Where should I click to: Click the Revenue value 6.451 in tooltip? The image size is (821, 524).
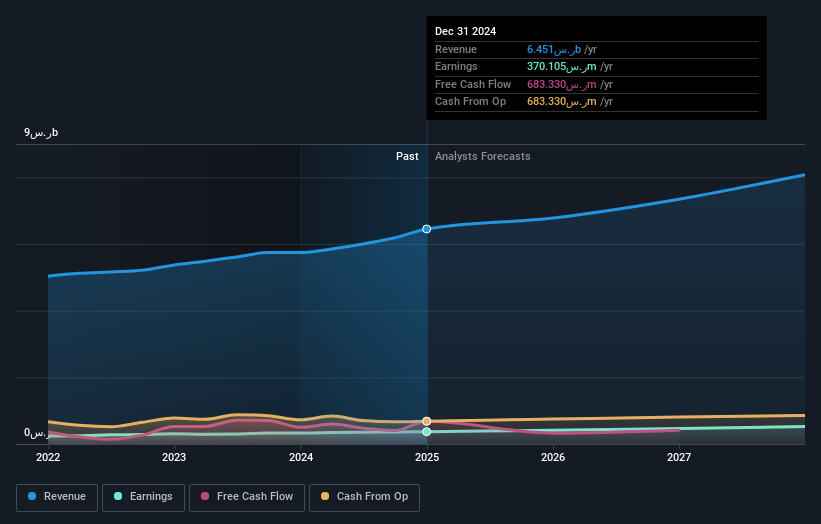click(554, 49)
